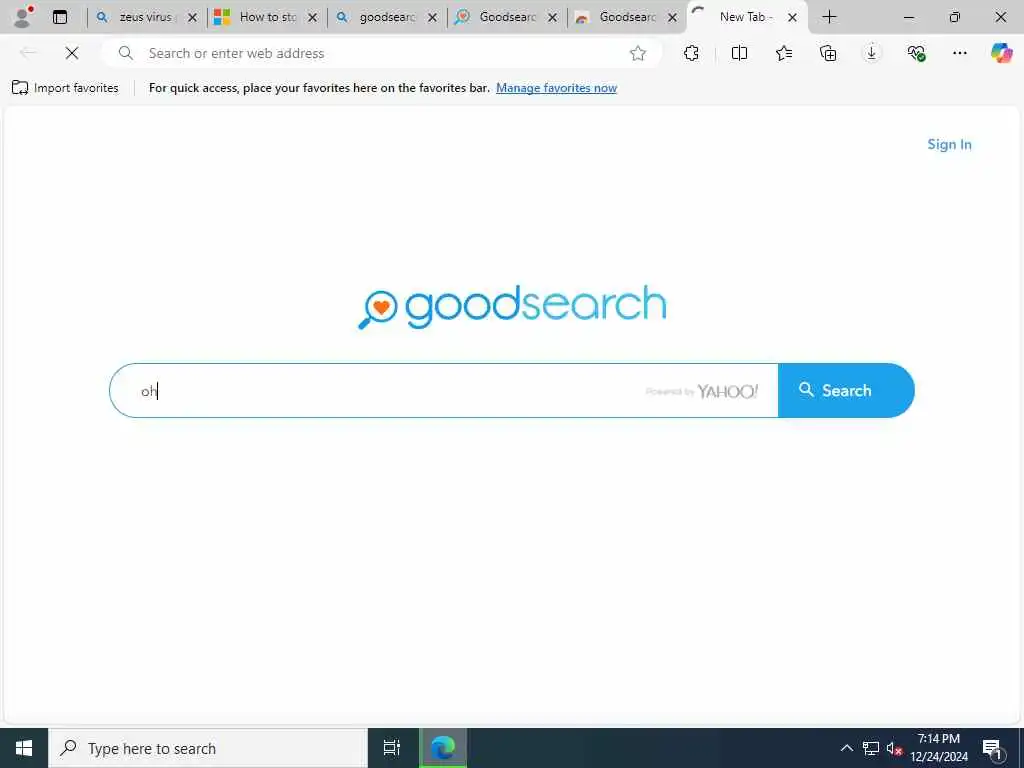Open Settings and more menu
The height and width of the screenshot is (768, 1024).
(959, 53)
